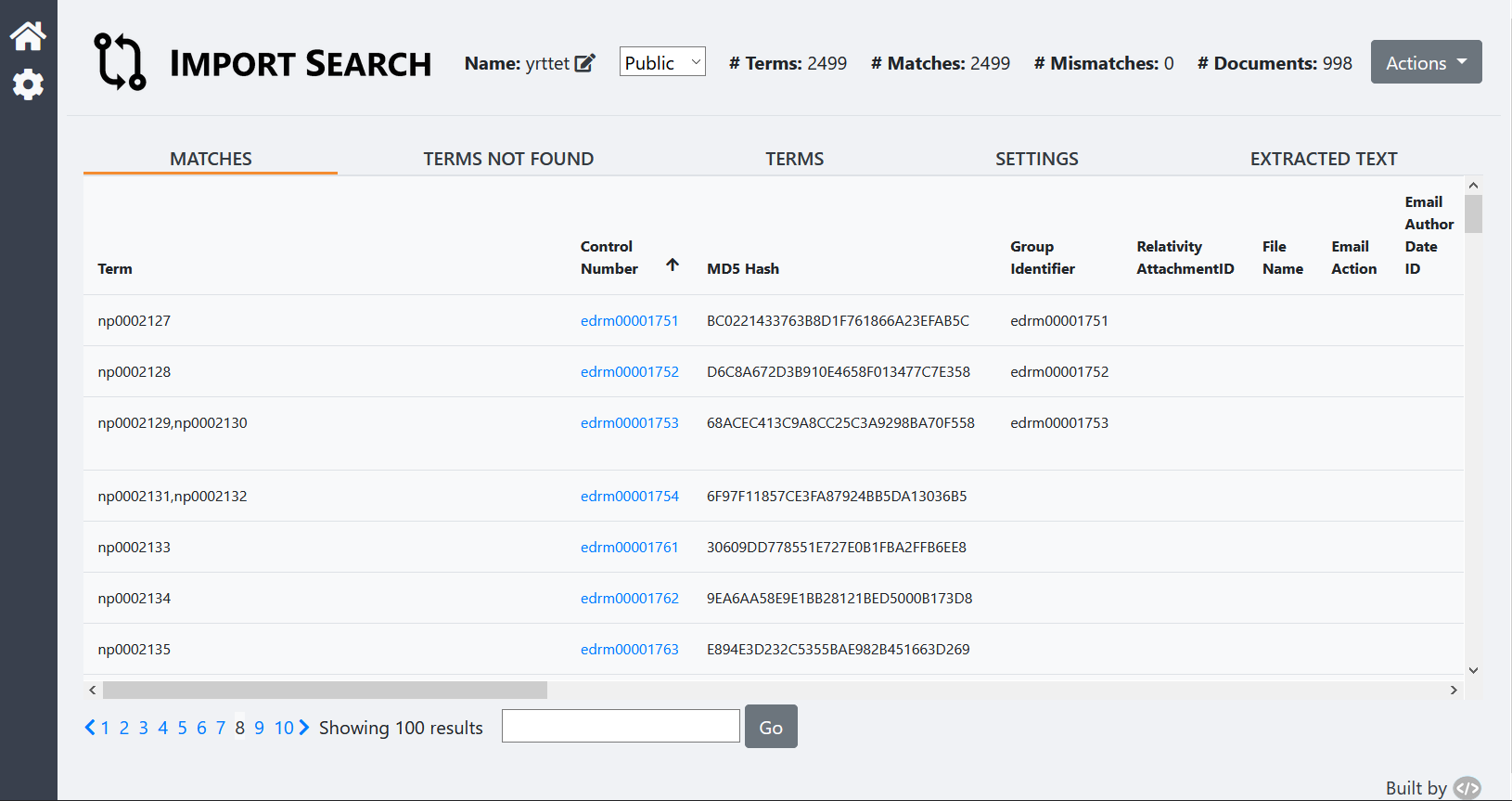The image size is (1512, 801).
Task: Open the Extracted Text tab
Action: pos(1323,159)
